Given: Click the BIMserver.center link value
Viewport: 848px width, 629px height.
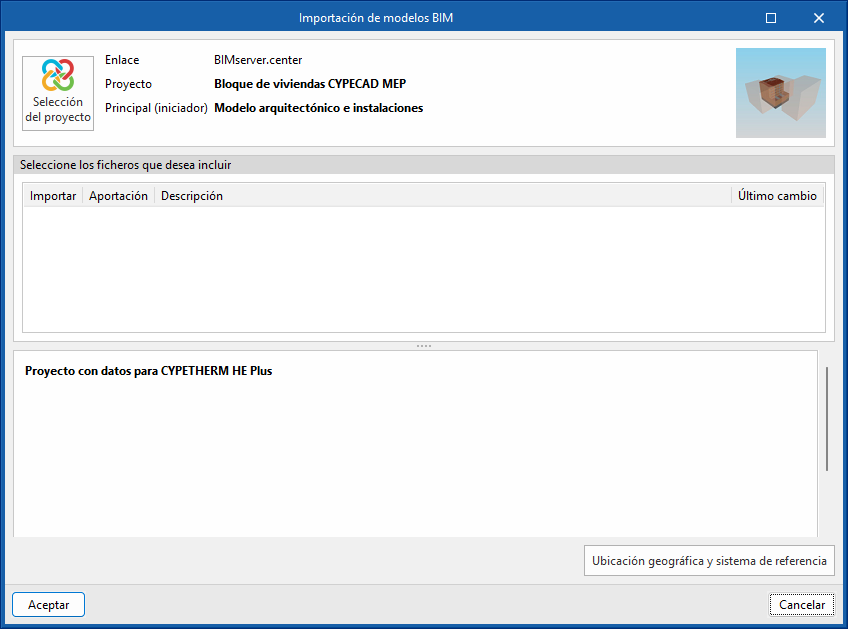Looking at the screenshot, I should pos(258,60).
